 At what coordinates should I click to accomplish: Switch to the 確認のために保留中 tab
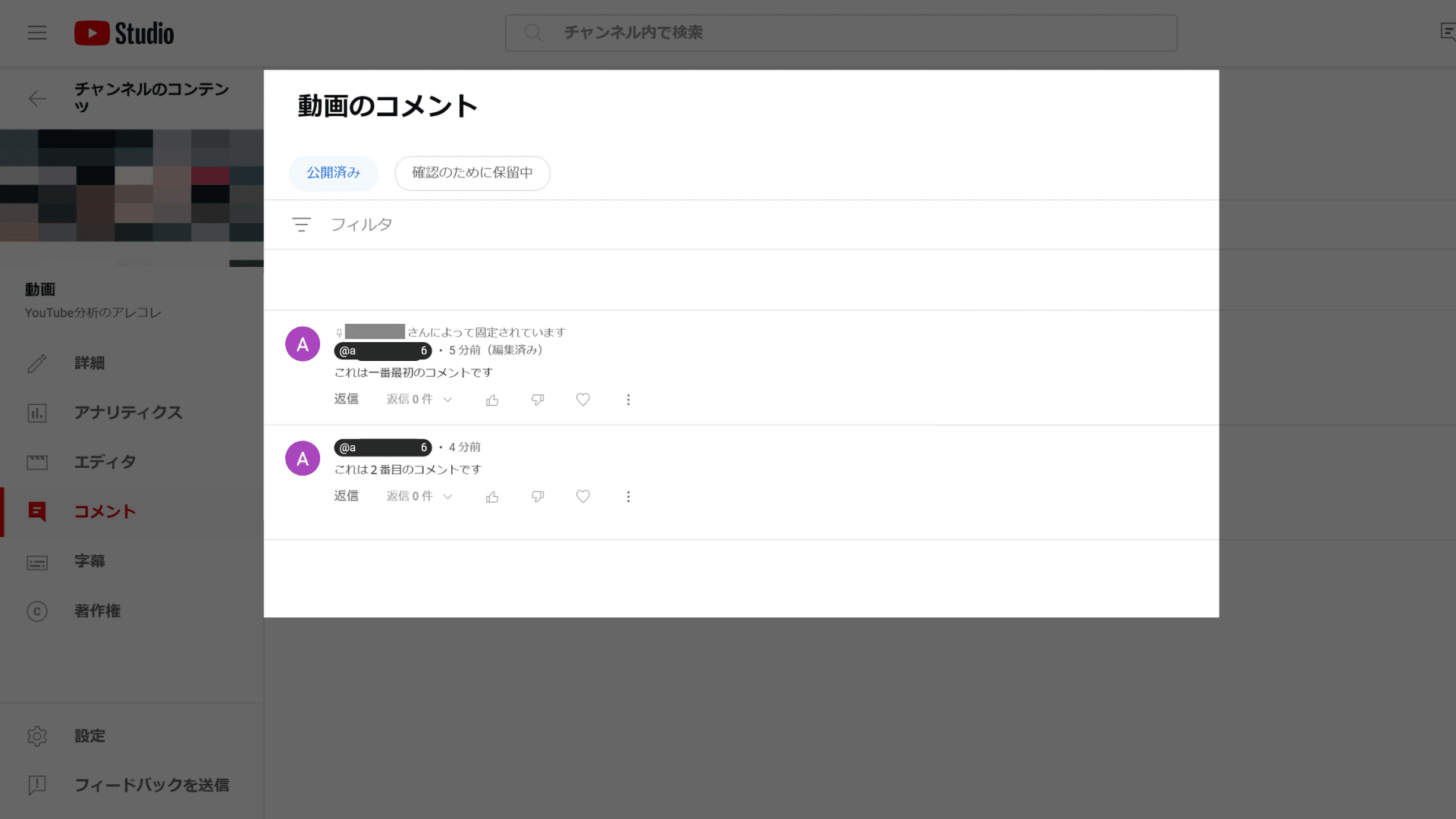(472, 173)
